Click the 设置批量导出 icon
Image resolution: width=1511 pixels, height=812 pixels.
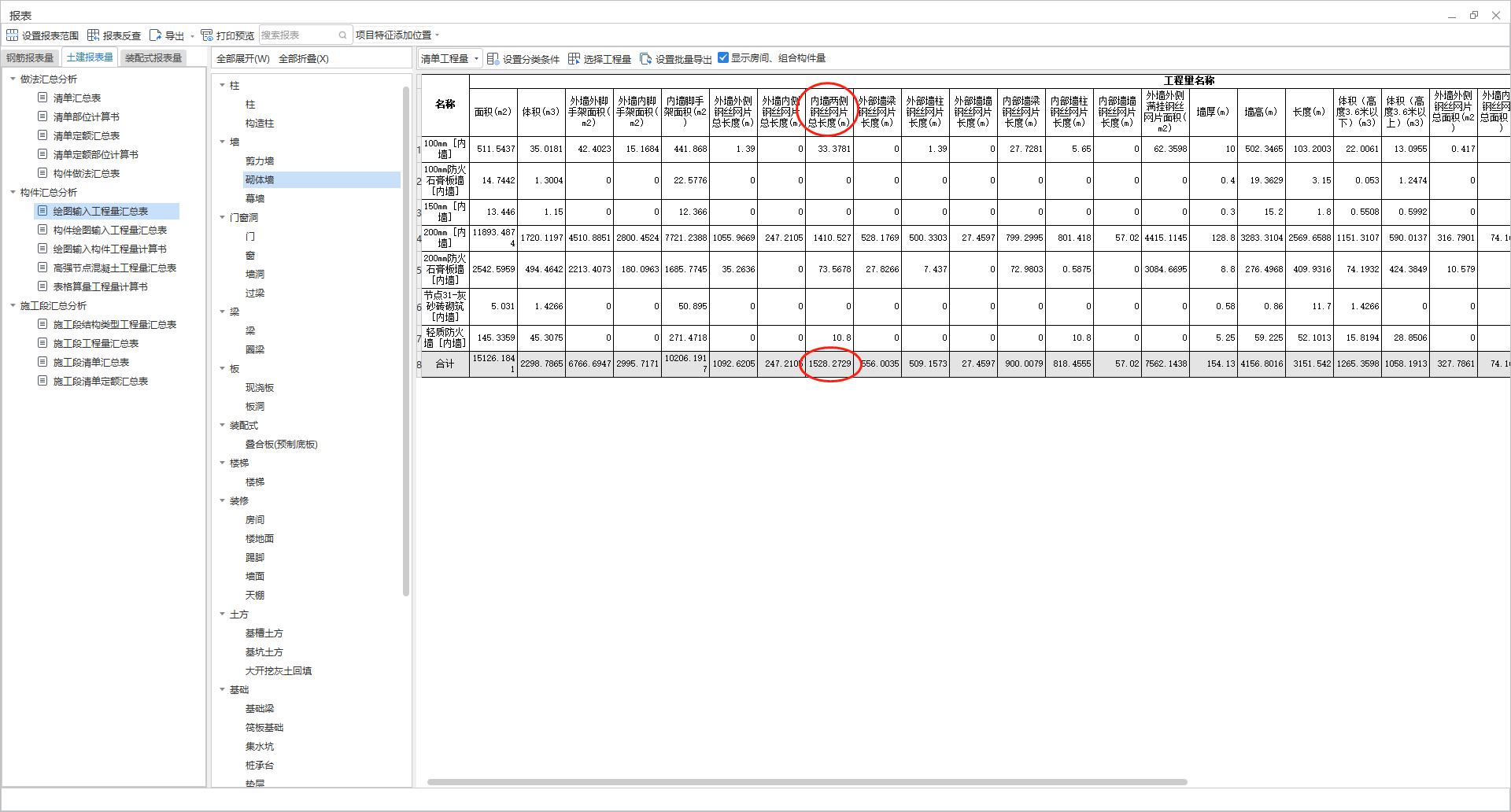tap(645, 59)
